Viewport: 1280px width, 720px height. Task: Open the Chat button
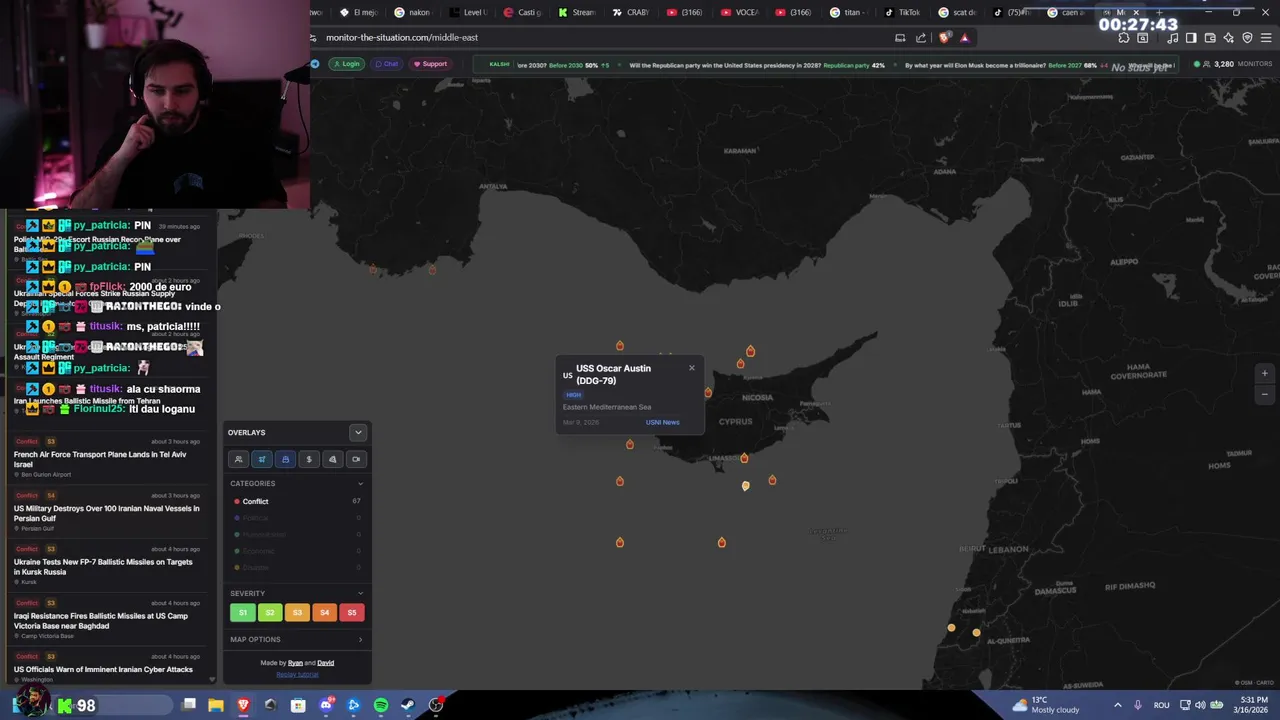pyautogui.click(x=386, y=64)
